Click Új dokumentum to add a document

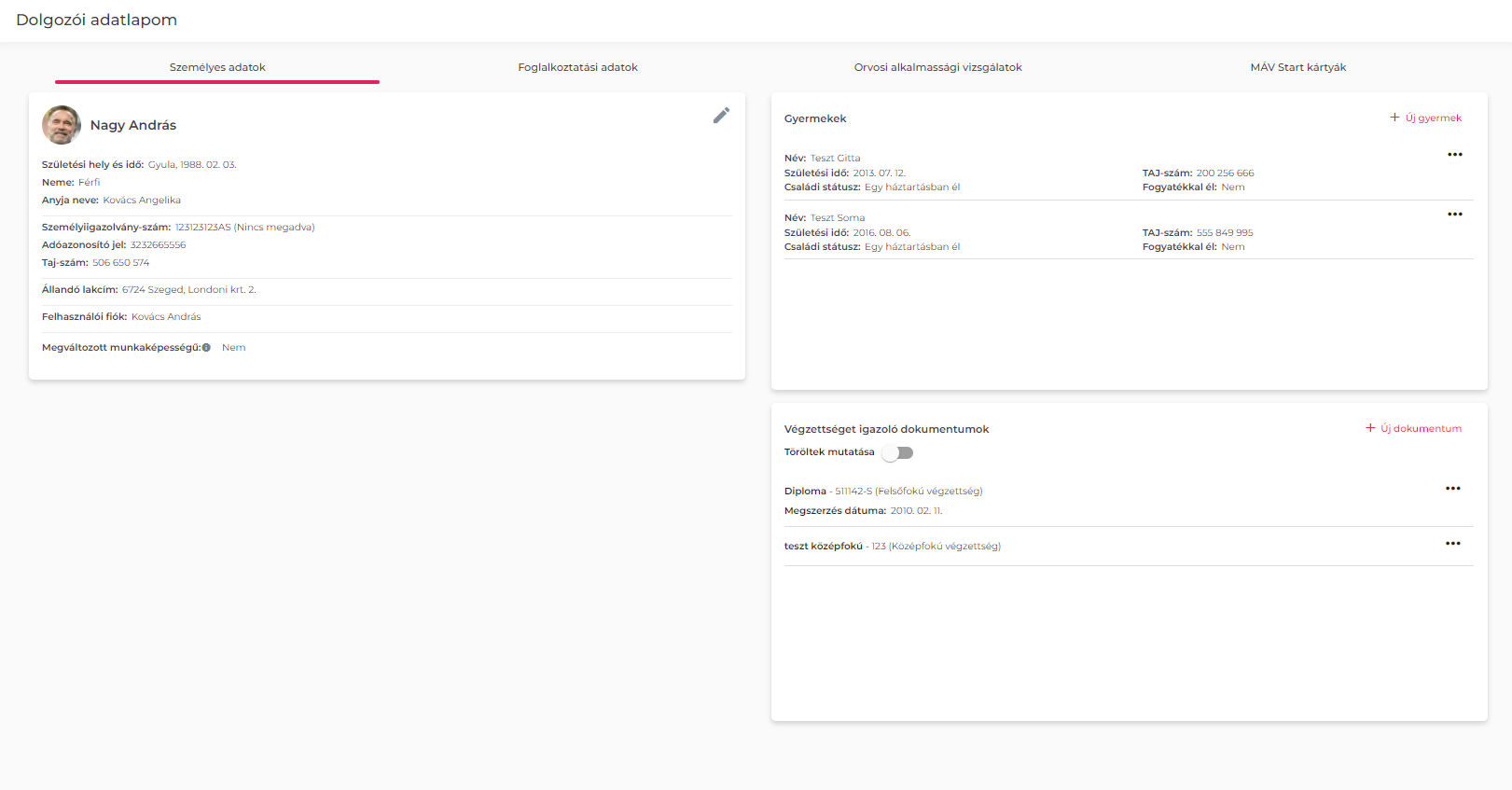[1414, 428]
